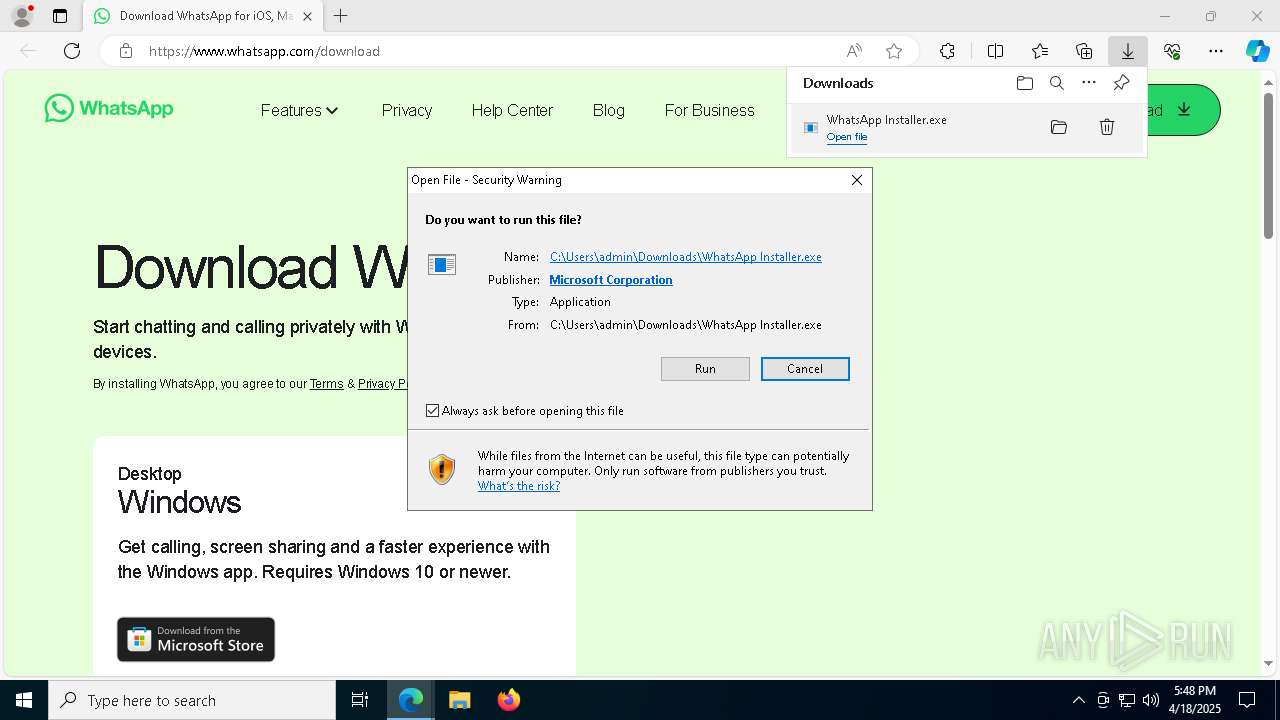
Task: Delete WhatsApp Installer.exe download entry
Action: (x=1107, y=127)
